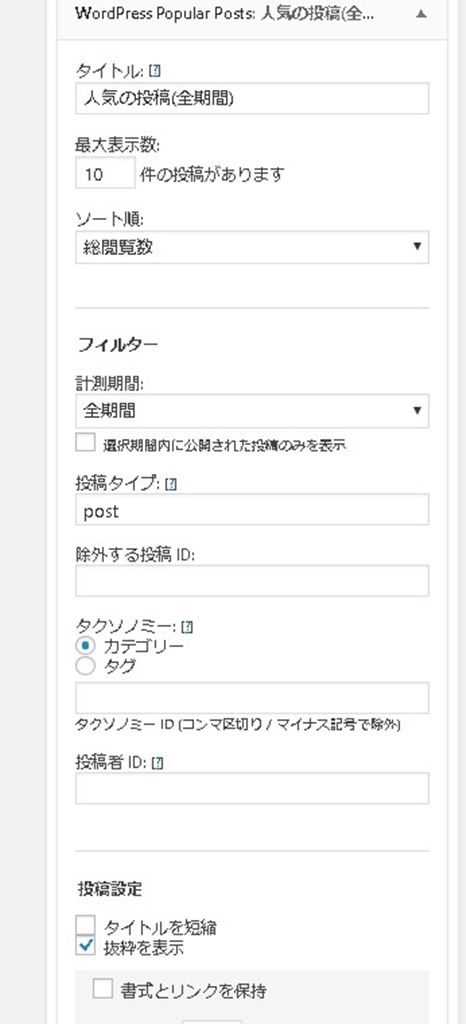Click help icon next to タイトル label
The width and height of the screenshot is (466, 1024).
[154, 71]
